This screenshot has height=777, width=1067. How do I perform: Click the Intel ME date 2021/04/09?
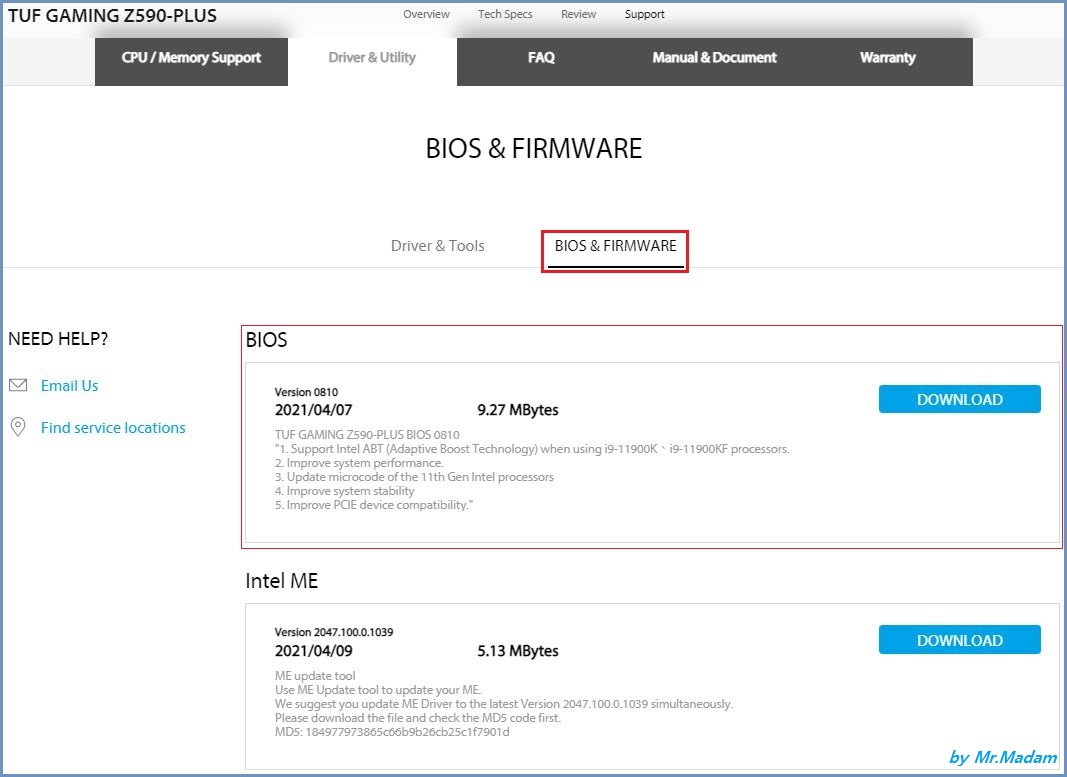314,650
